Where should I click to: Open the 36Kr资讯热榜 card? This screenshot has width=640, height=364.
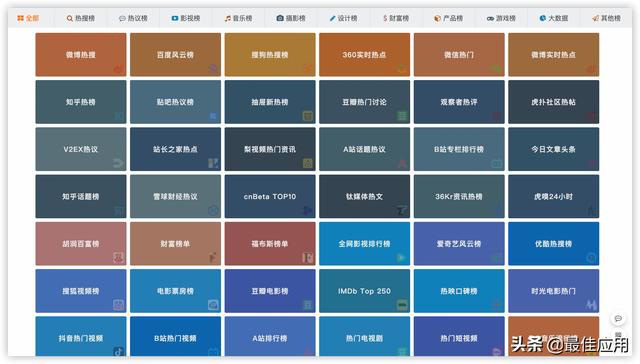coord(459,196)
